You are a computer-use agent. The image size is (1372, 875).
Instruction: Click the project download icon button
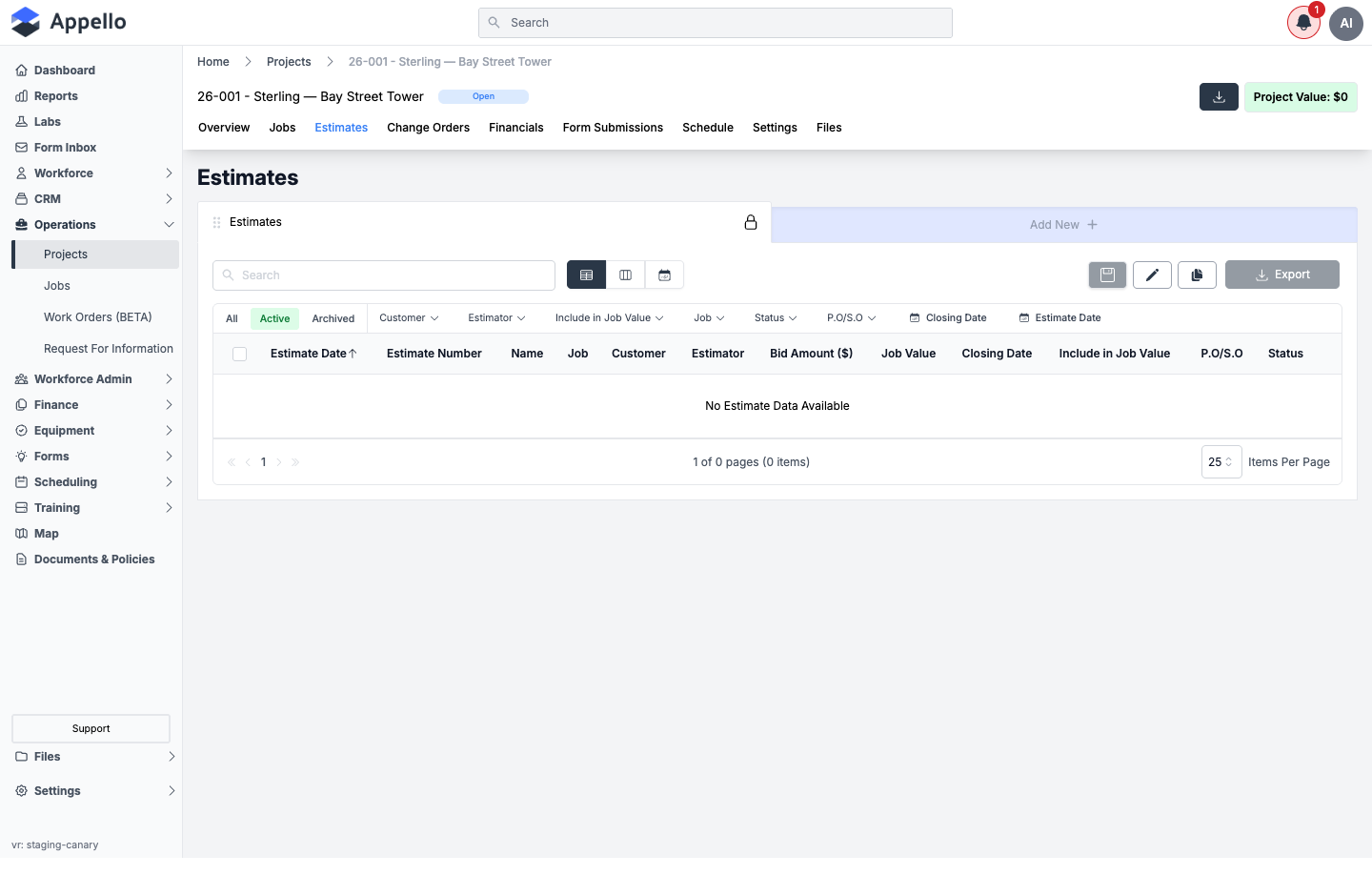1219,97
